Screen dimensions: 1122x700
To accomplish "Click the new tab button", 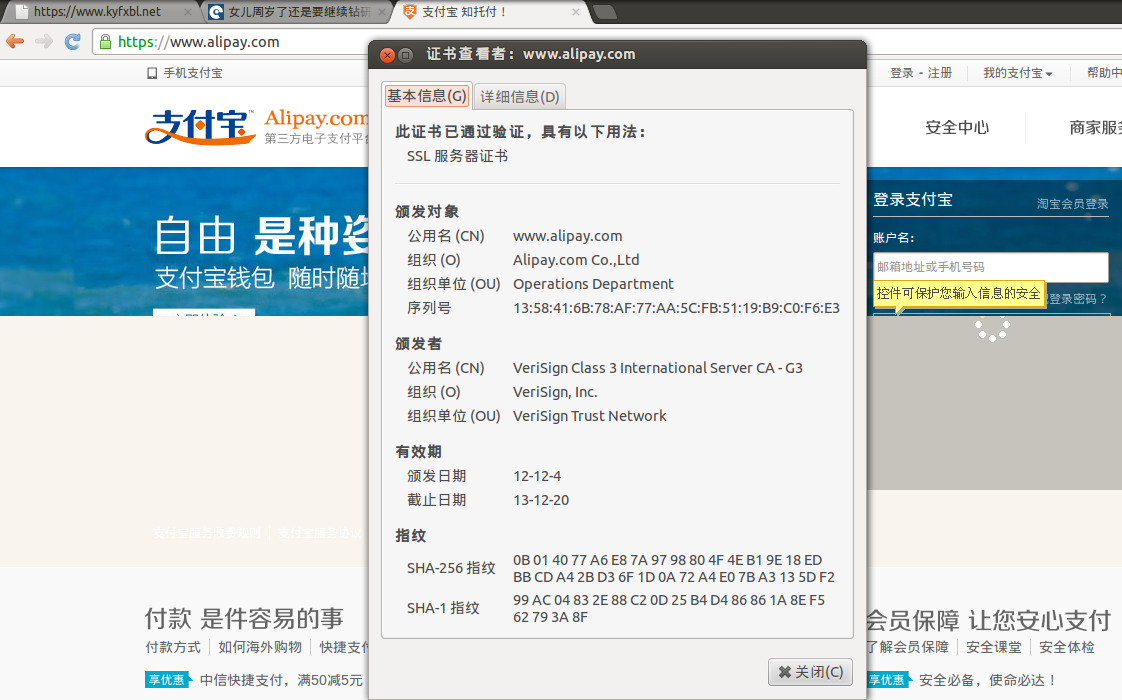I will 605,11.
